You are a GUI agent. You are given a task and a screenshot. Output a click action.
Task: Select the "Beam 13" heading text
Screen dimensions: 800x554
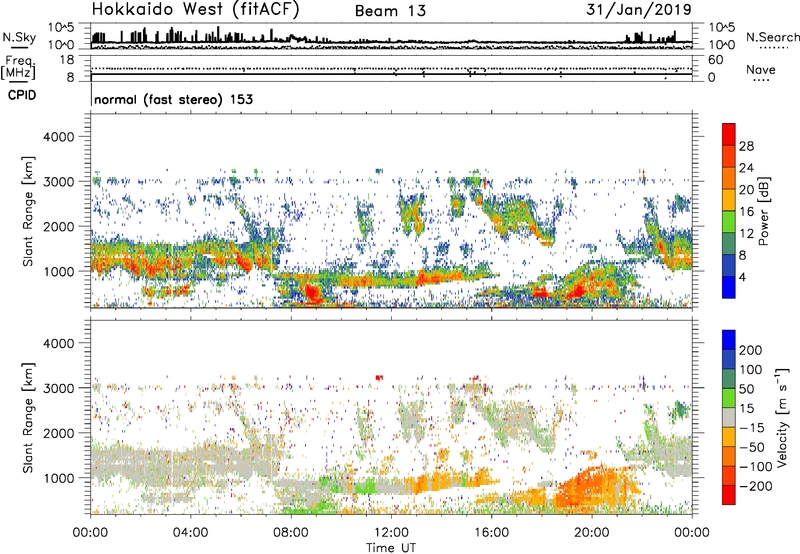click(390, 11)
